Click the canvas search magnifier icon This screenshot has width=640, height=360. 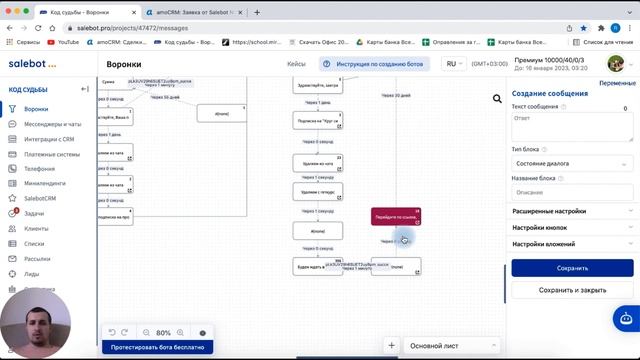[497, 99]
